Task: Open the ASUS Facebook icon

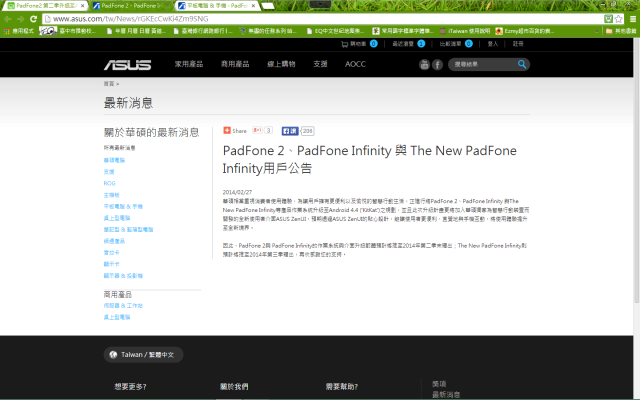Action: click(x=438, y=64)
